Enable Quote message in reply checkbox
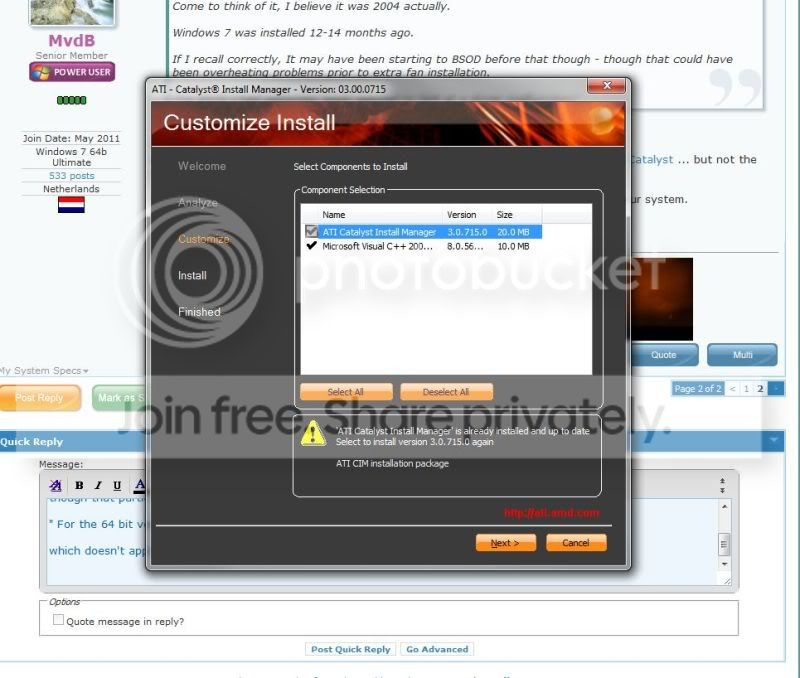The width and height of the screenshot is (800, 678). (58, 619)
